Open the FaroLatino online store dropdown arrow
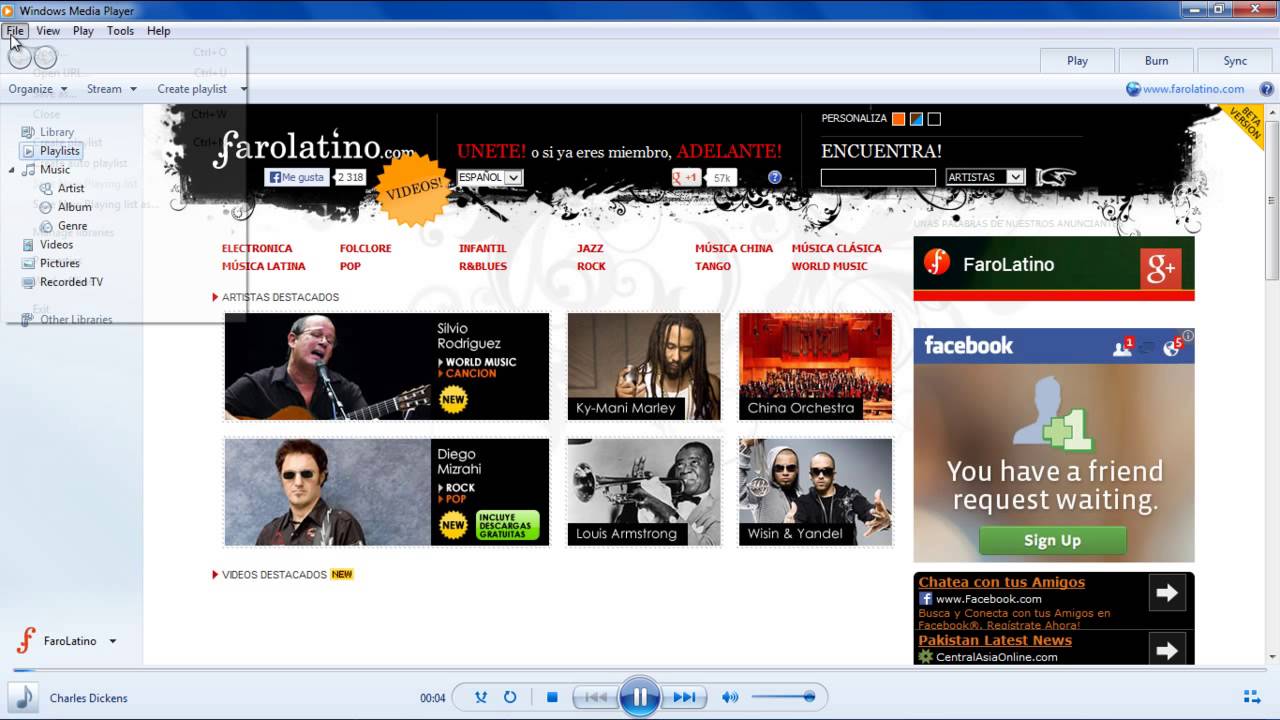1280x720 pixels. pos(113,641)
